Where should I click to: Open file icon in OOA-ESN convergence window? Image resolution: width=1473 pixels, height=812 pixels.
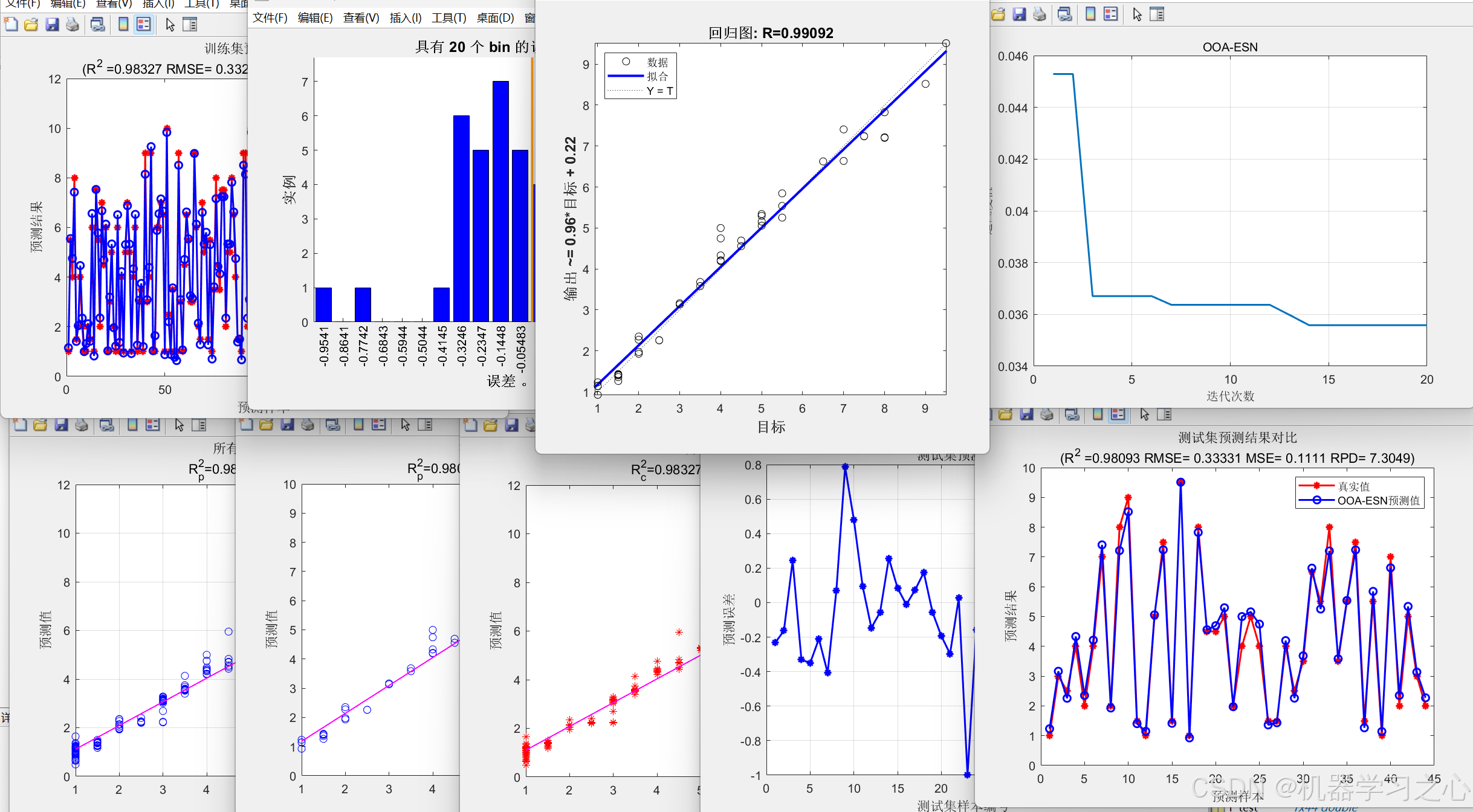point(998,14)
